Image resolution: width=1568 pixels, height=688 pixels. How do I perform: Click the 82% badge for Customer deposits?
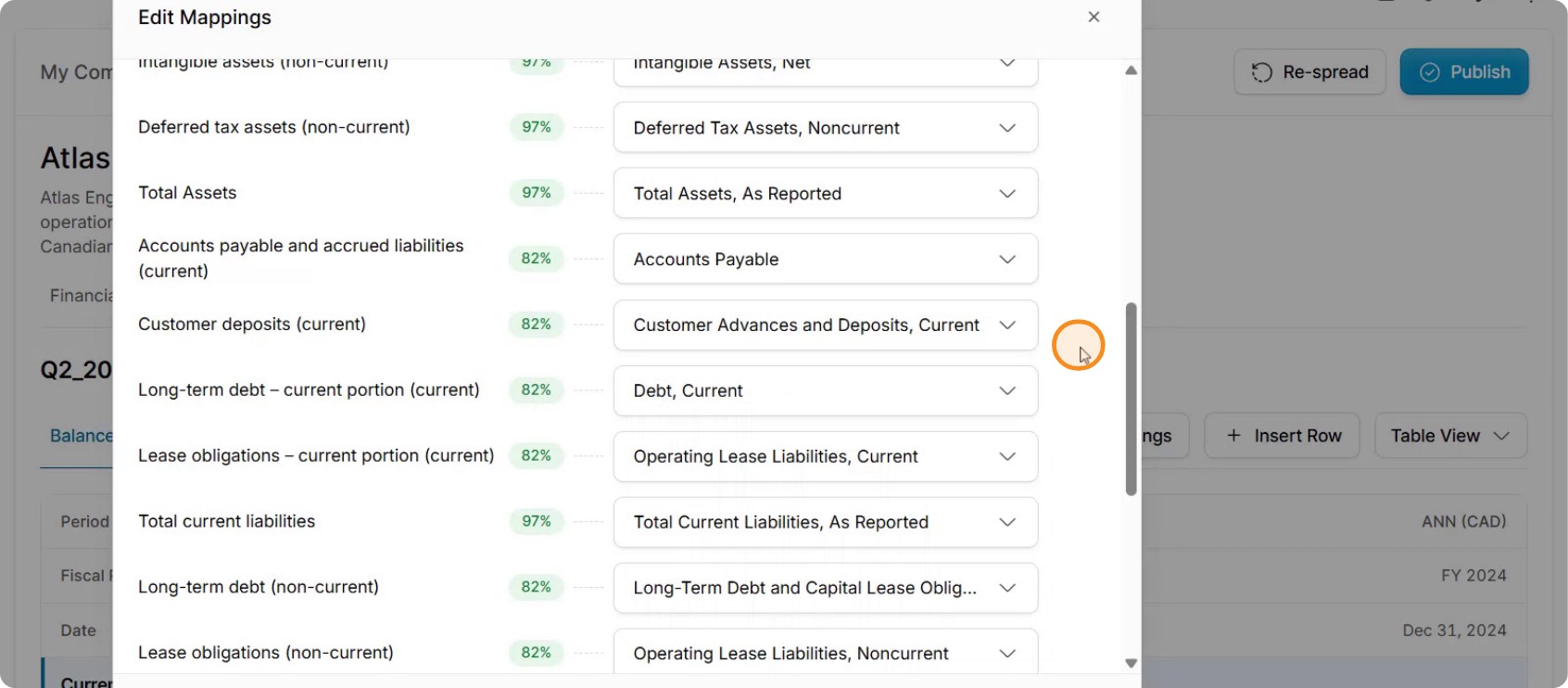(537, 325)
